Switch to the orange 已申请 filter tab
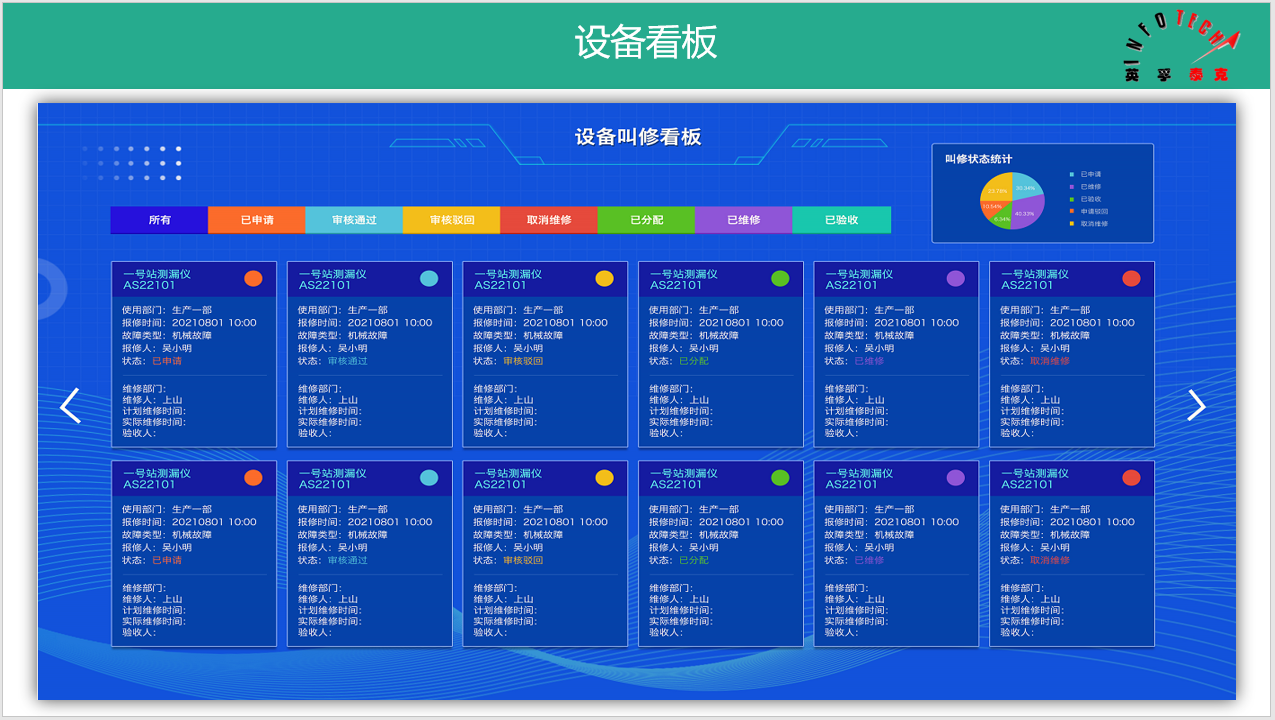 coord(257,220)
